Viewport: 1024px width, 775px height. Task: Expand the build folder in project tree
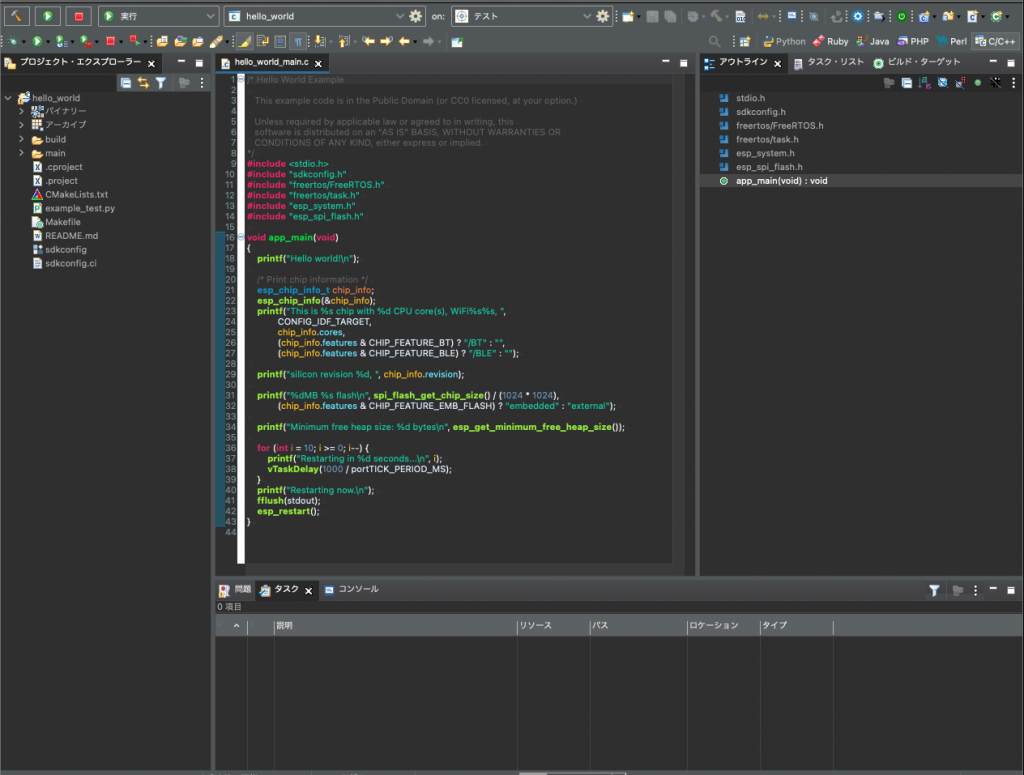[x=21, y=139]
